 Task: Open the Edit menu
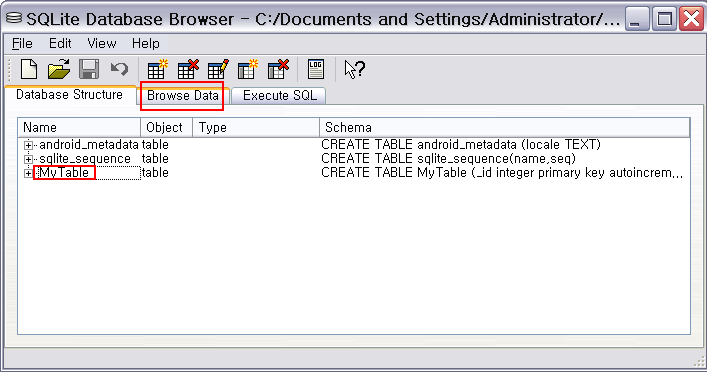coord(60,43)
